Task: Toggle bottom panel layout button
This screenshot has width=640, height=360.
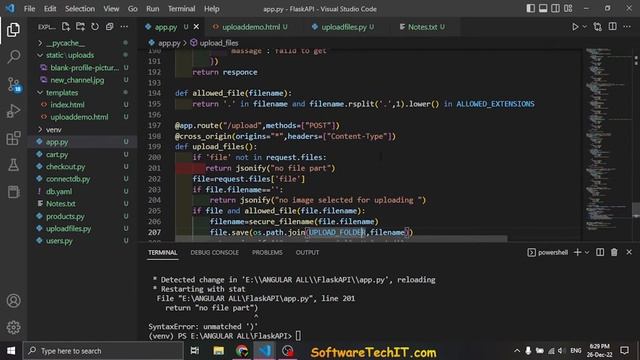Action: tap(543, 9)
